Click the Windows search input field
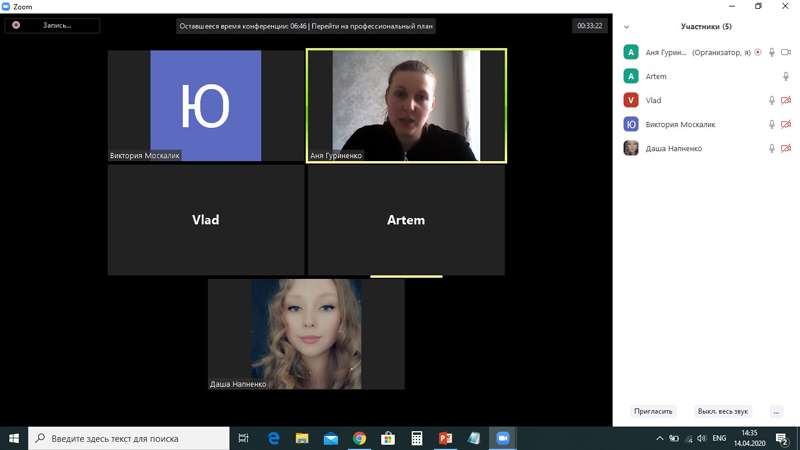800x450 pixels. [129, 438]
